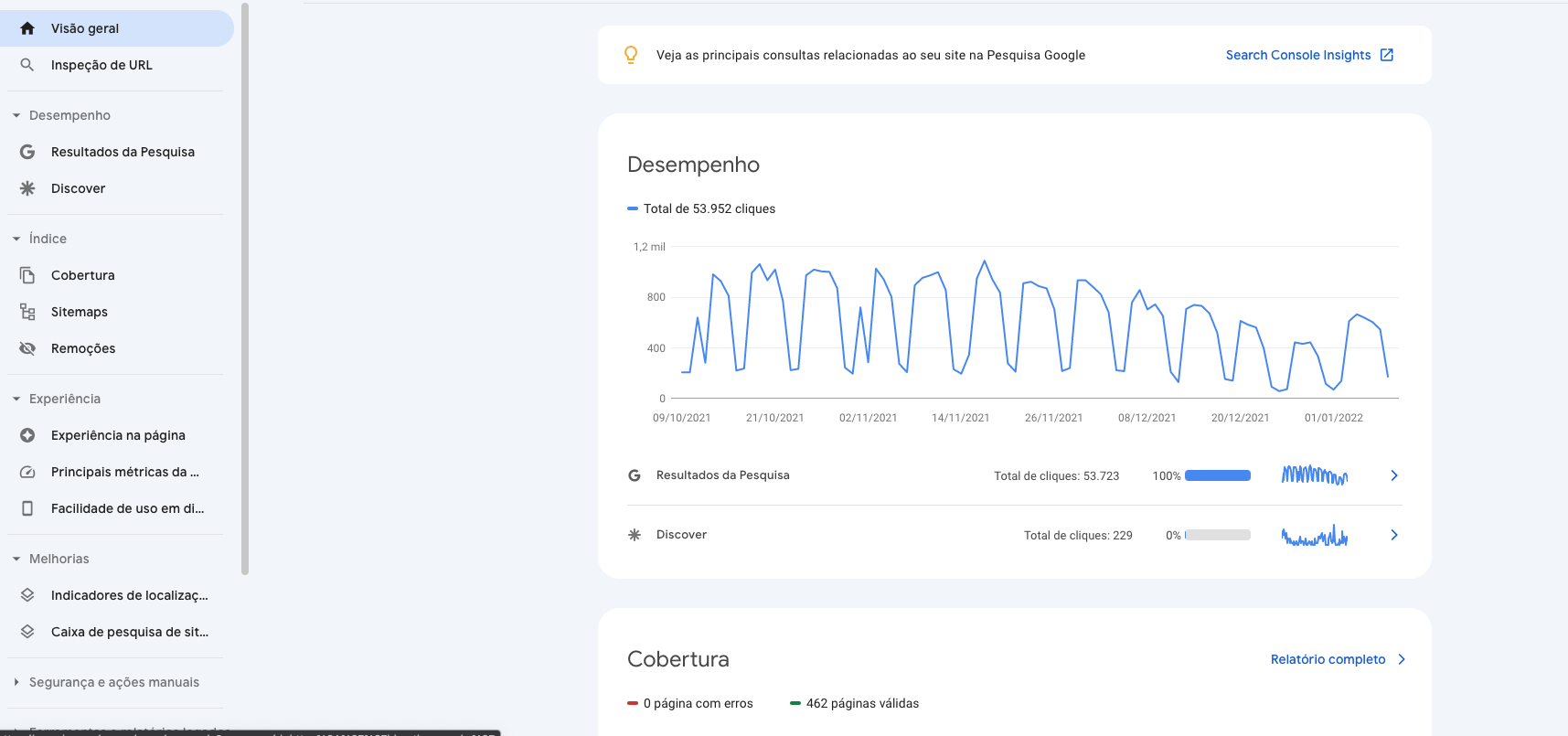Open Remoções in the sidebar
1568x736 pixels.
click(117, 348)
